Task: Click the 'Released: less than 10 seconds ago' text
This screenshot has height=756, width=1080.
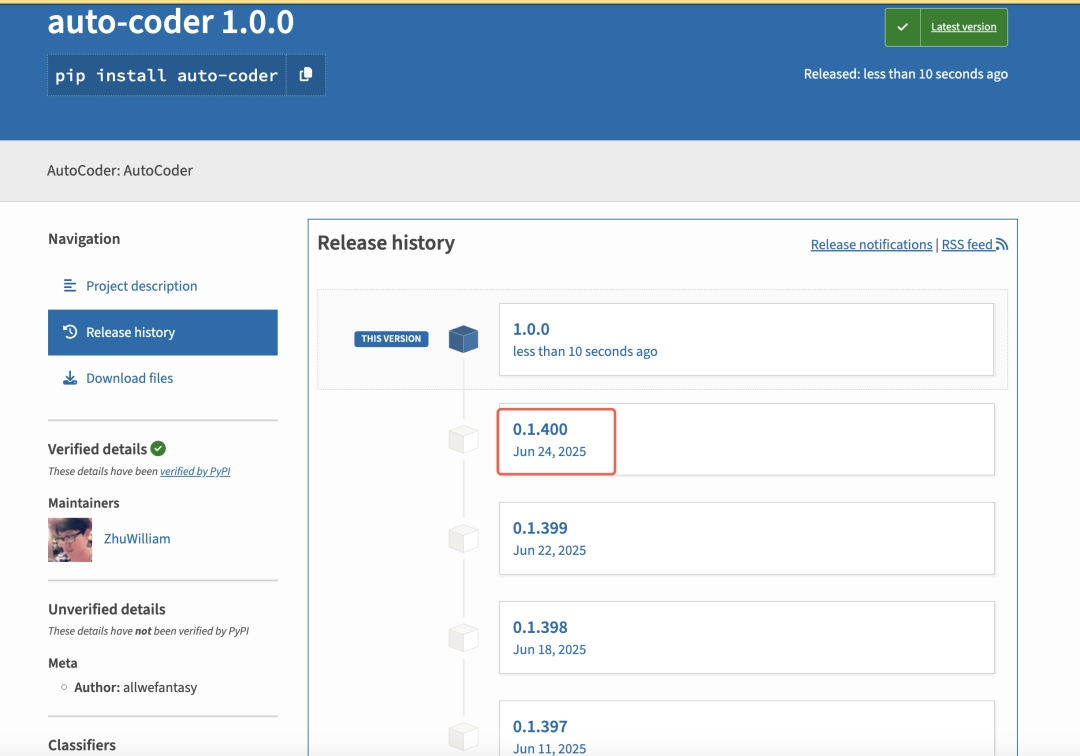Action: click(905, 74)
